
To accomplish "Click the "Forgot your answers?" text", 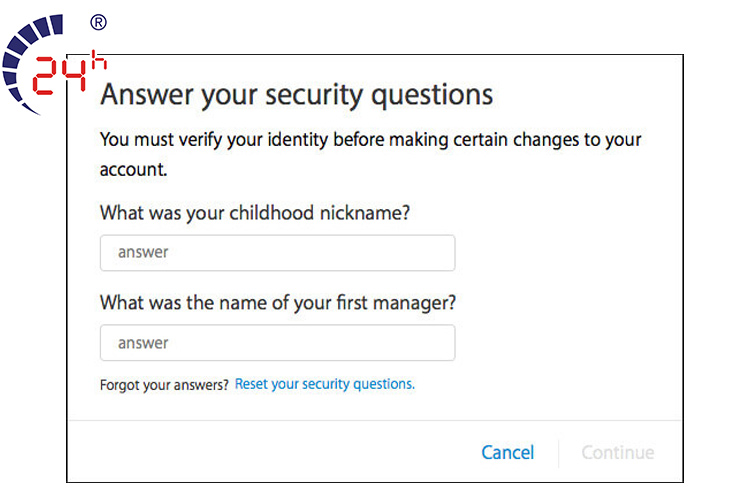I will coord(164,384).
